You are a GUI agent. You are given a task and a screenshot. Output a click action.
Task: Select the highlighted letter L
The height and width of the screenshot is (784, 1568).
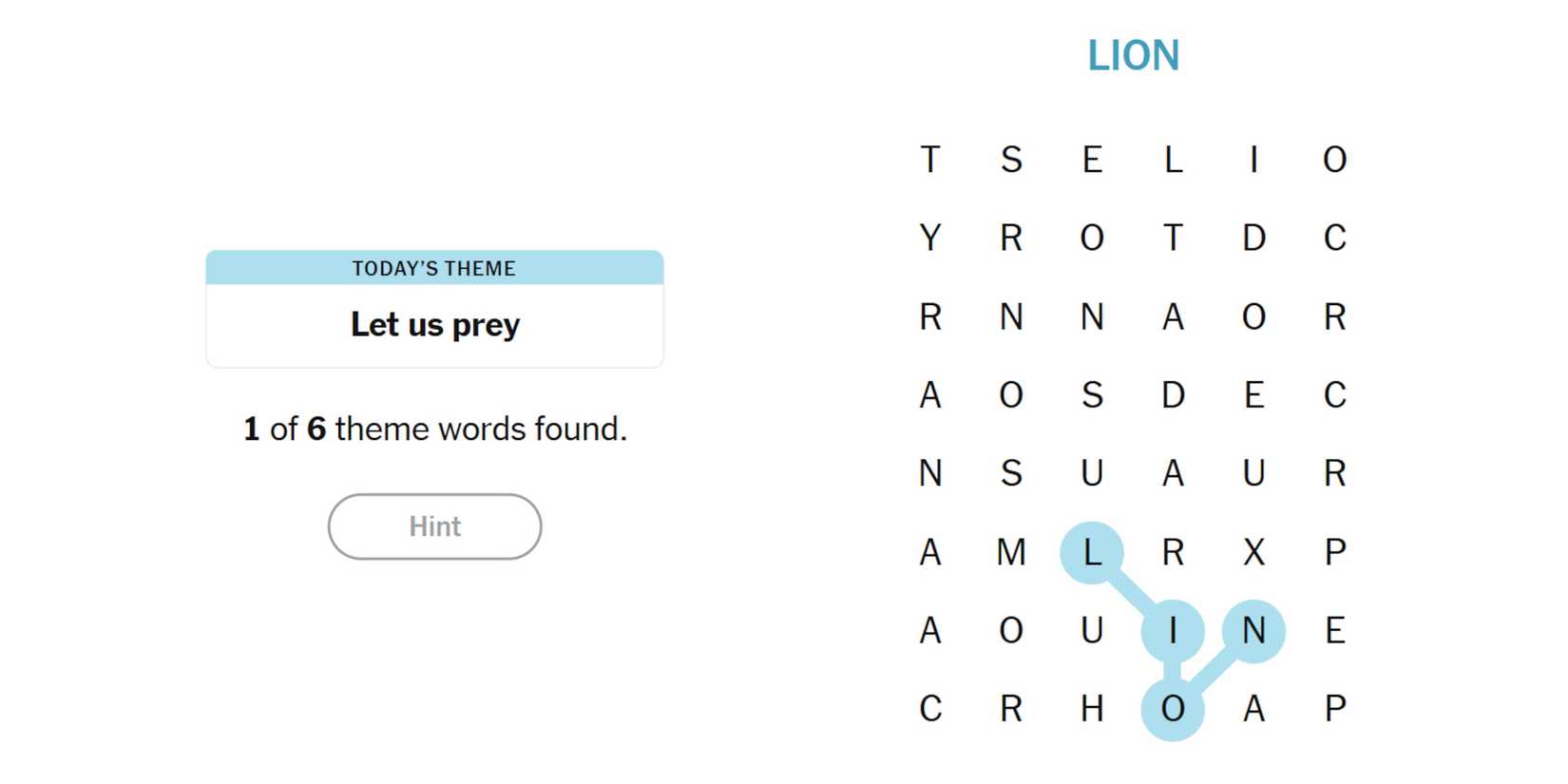pos(1092,552)
